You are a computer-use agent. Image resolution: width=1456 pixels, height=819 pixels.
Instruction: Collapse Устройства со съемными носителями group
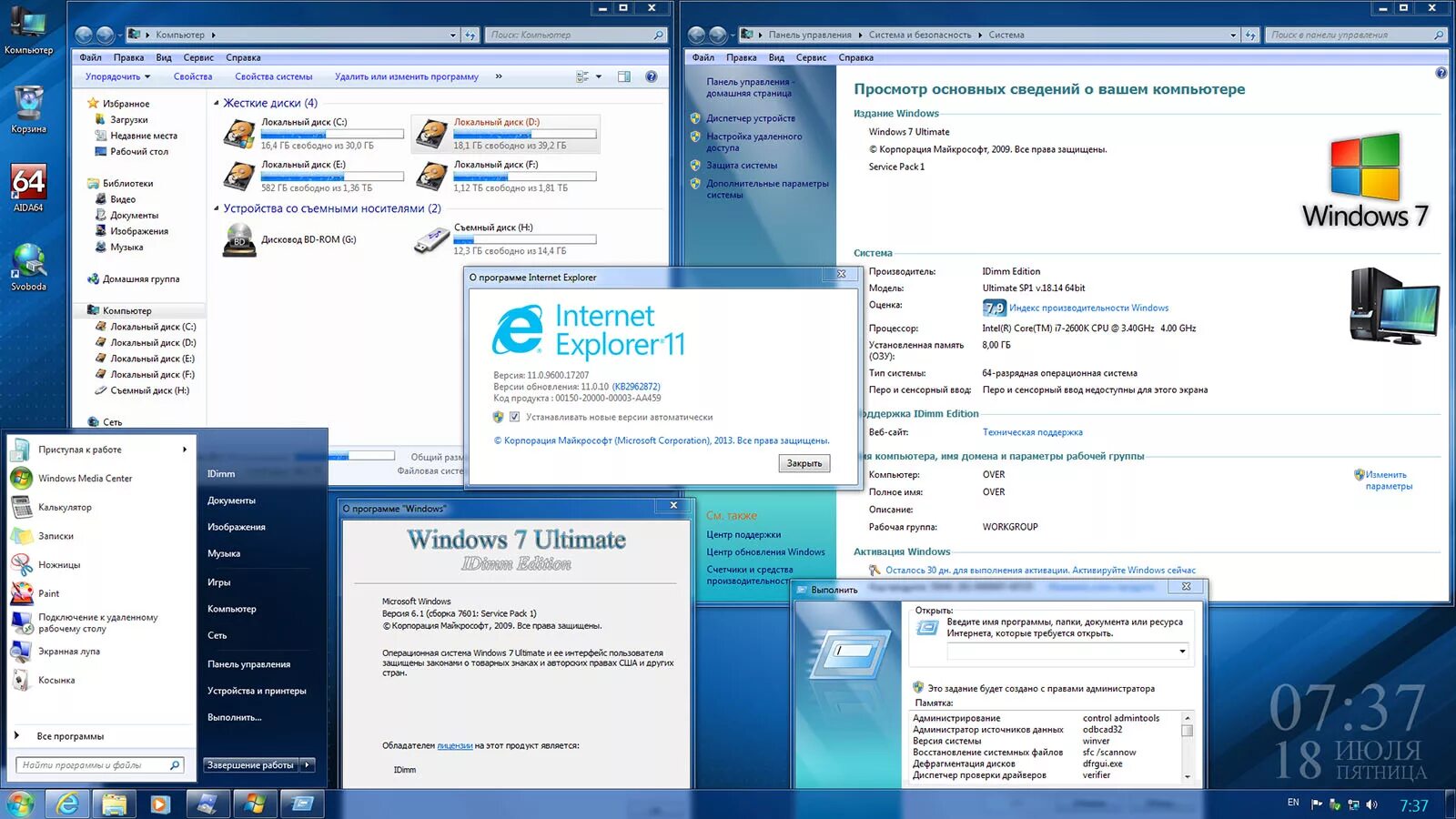[x=217, y=208]
